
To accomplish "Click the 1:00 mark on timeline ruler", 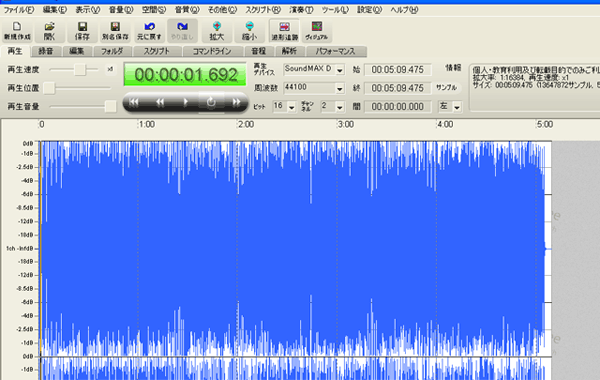I will click(147, 124).
